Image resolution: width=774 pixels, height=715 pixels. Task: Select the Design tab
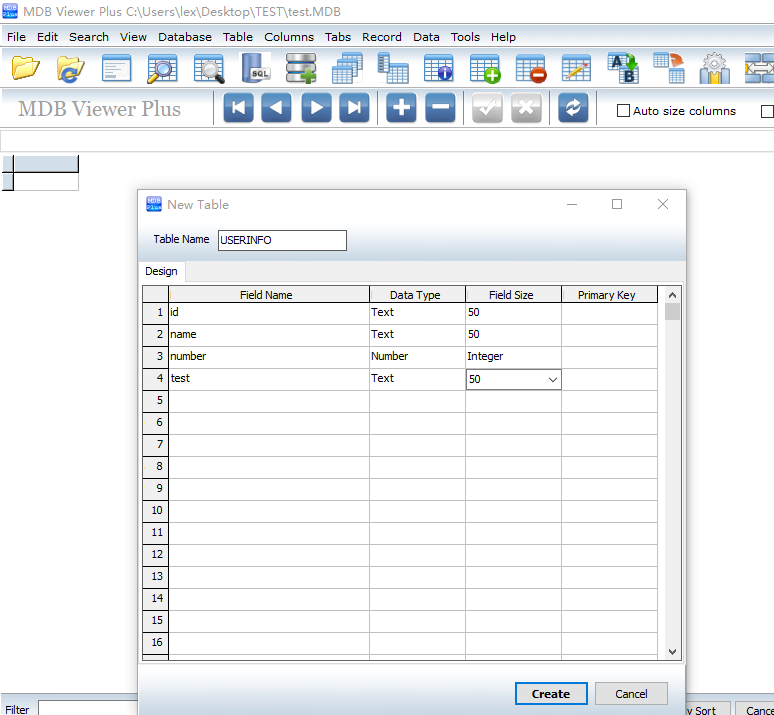coord(161,271)
